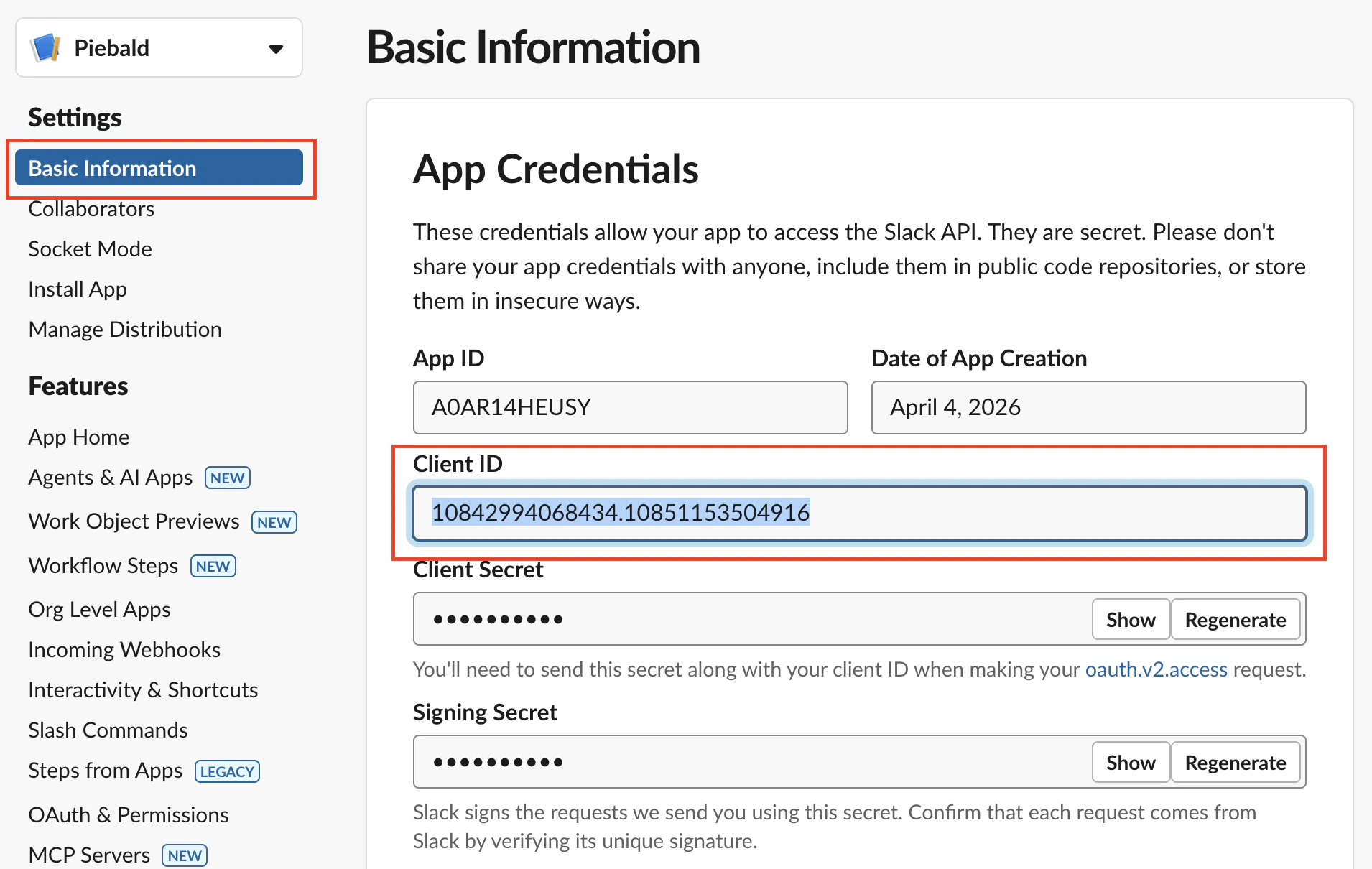Open the Install App page
Screen dimensions: 1372x869
coord(78,289)
